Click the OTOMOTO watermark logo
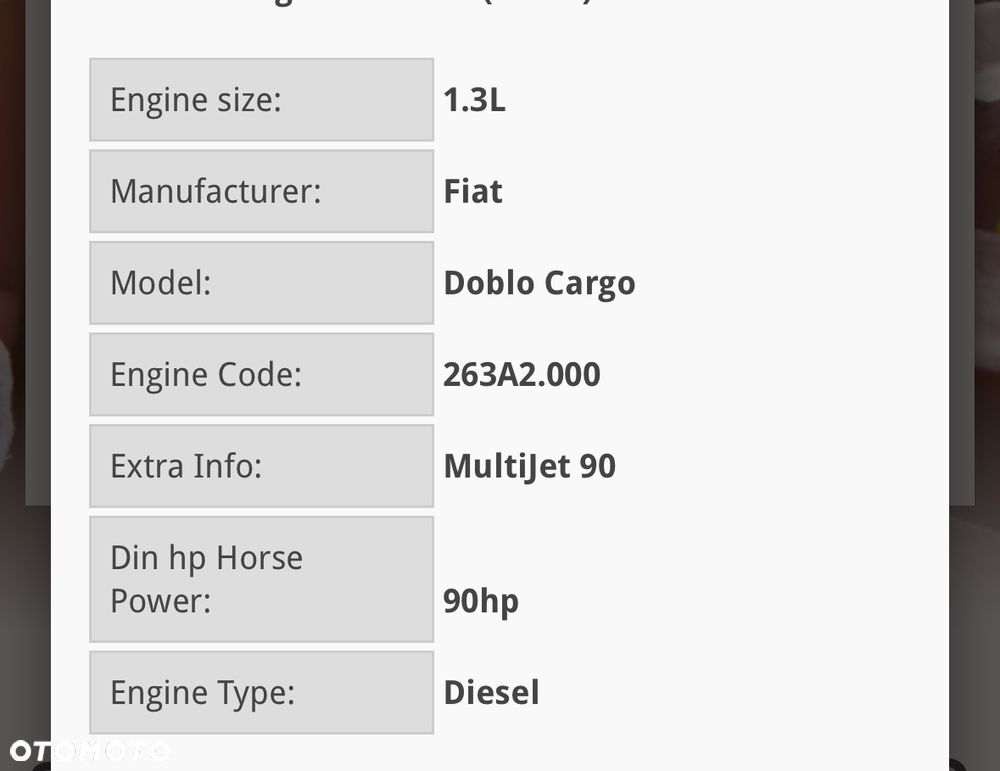The width and height of the screenshot is (1000, 771). tap(90, 750)
